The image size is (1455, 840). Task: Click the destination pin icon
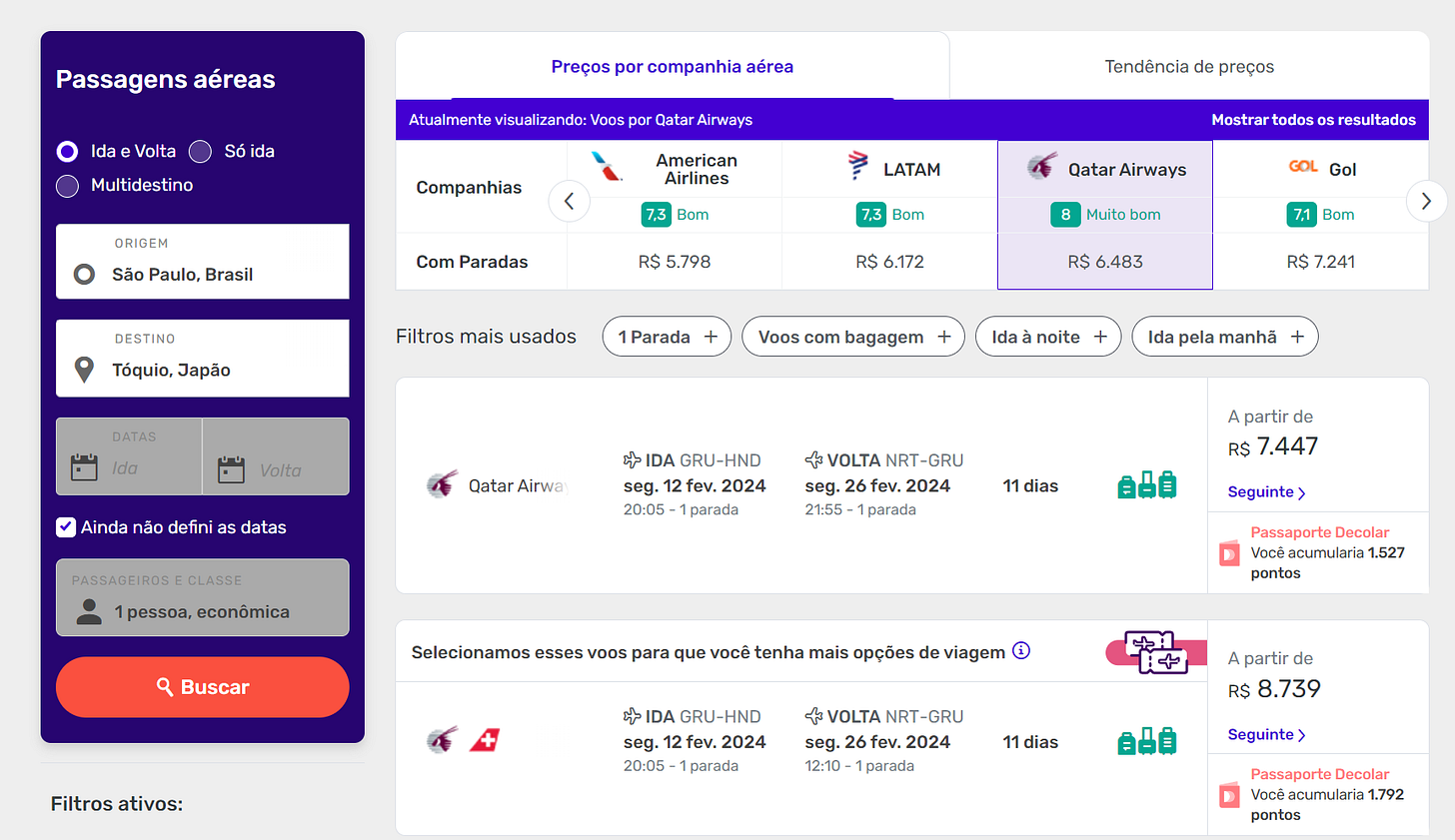tap(85, 370)
